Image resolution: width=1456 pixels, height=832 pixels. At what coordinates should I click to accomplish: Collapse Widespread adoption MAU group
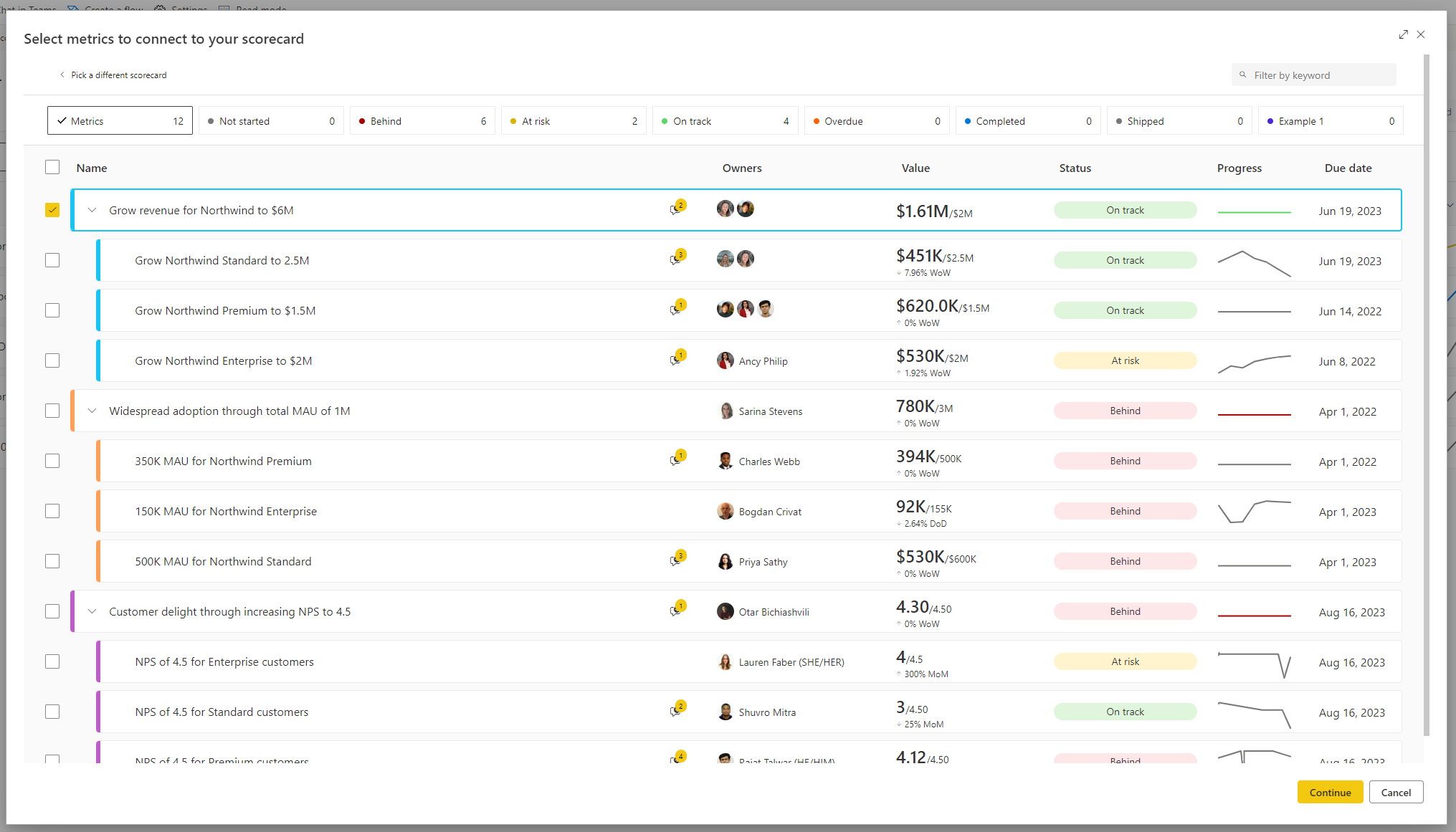(x=92, y=411)
